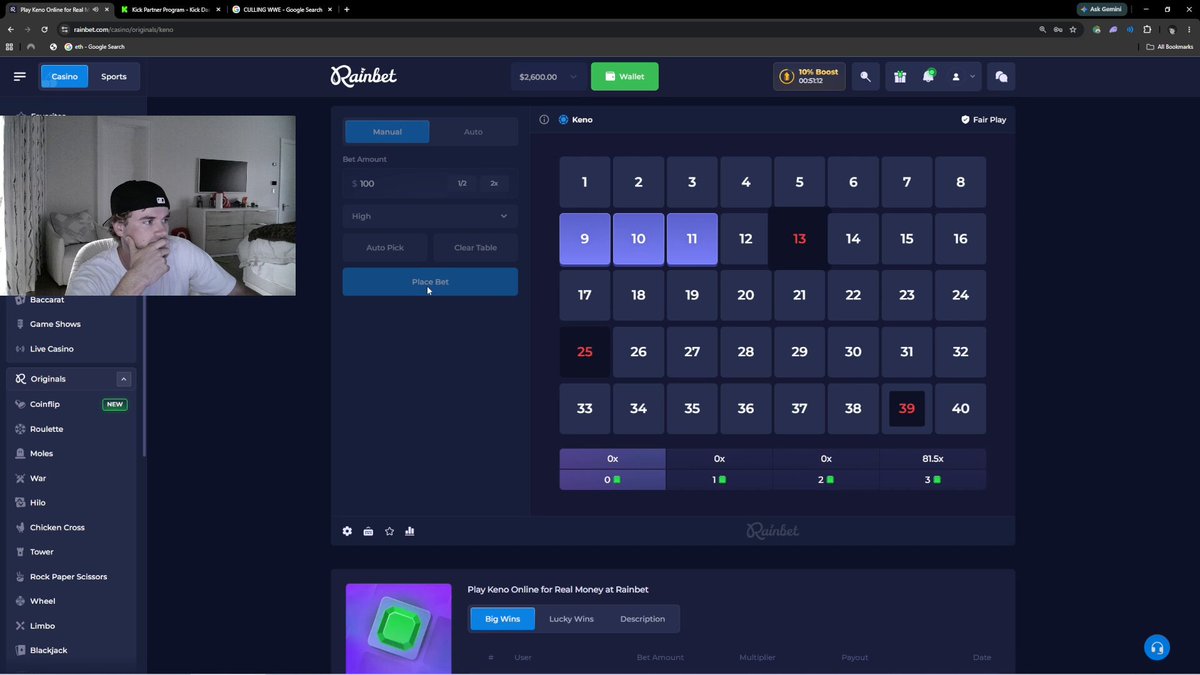Click the Keno game info icon

tap(544, 119)
